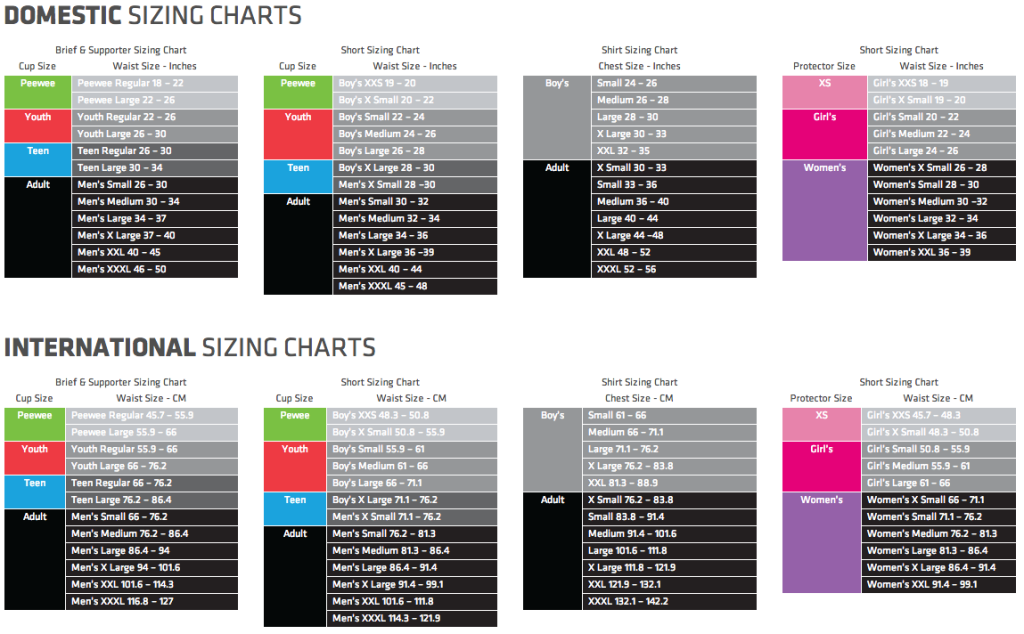
Task: Click the INTERNATIONAL SIZING CHARTS heading
Action: click(190, 347)
